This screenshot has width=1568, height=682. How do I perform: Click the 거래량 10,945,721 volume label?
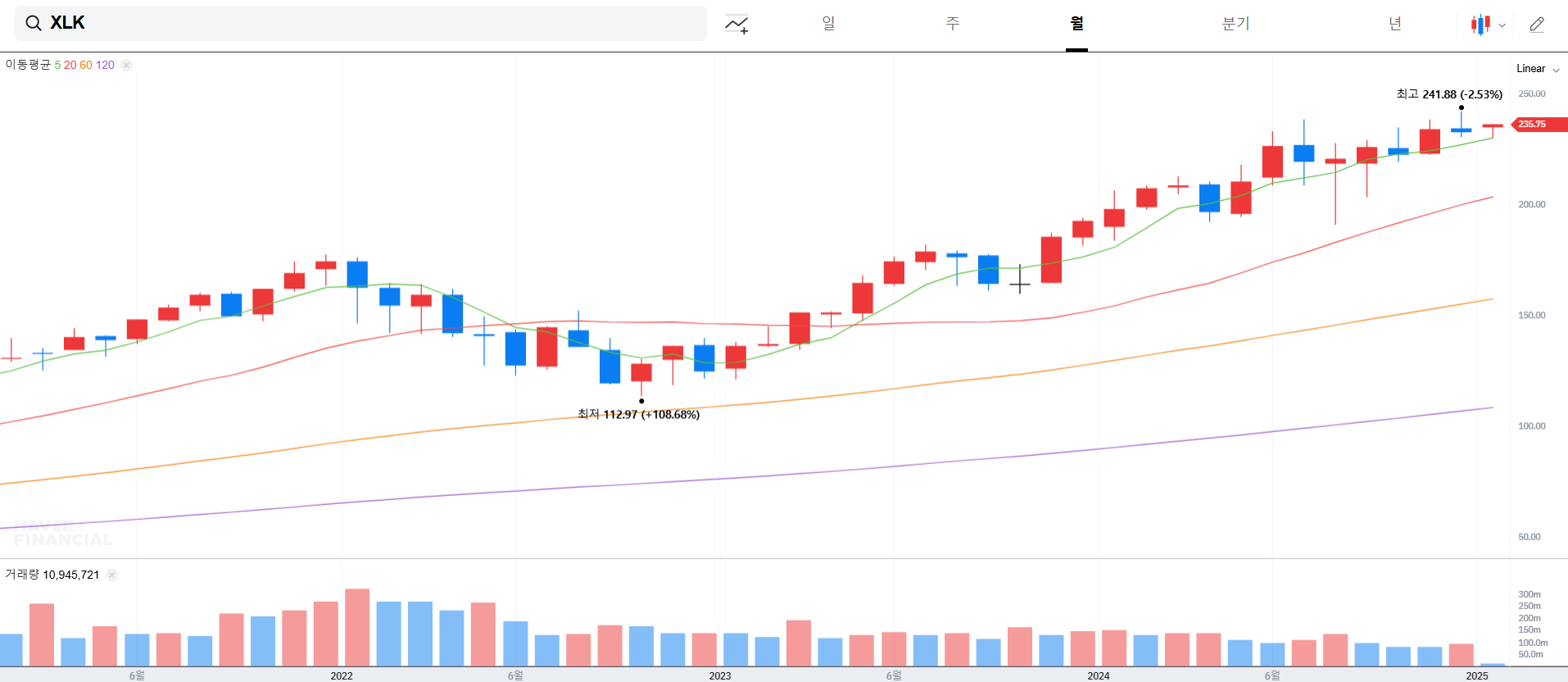[x=52, y=575]
